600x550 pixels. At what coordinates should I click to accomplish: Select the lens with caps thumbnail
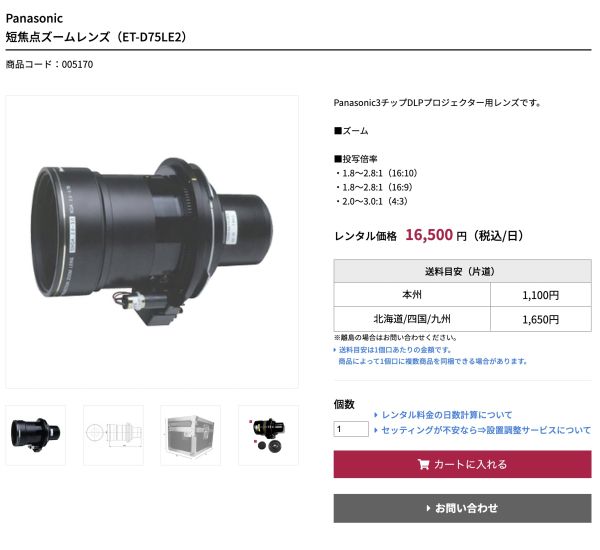pyautogui.click(x=268, y=435)
